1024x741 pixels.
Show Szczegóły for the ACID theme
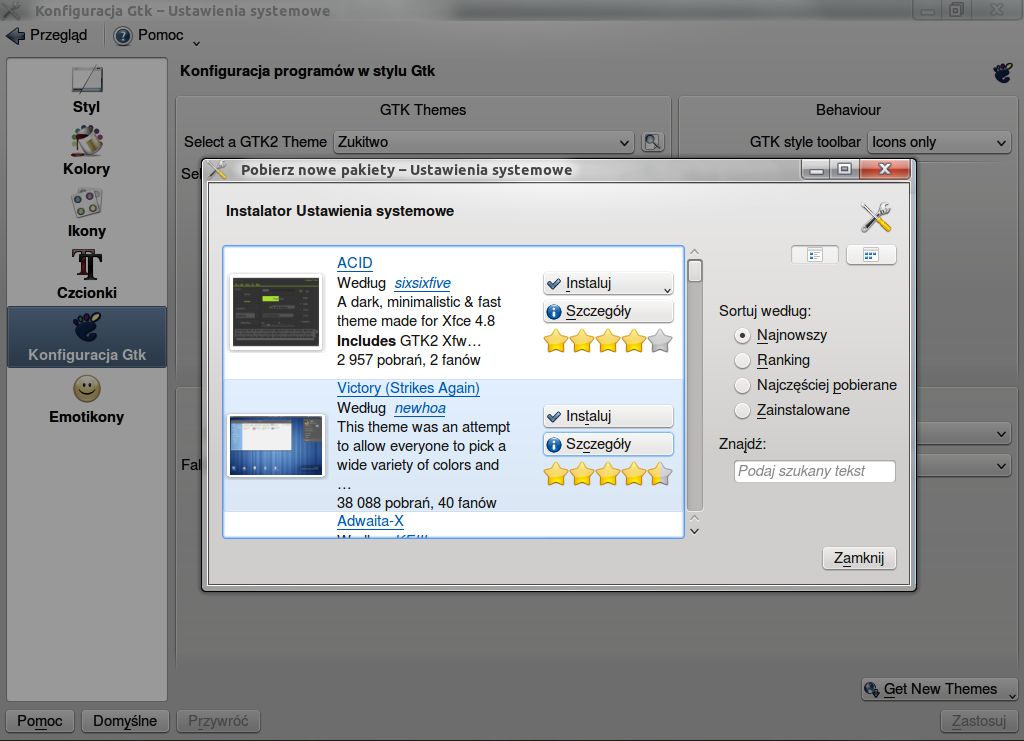(x=607, y=311)
